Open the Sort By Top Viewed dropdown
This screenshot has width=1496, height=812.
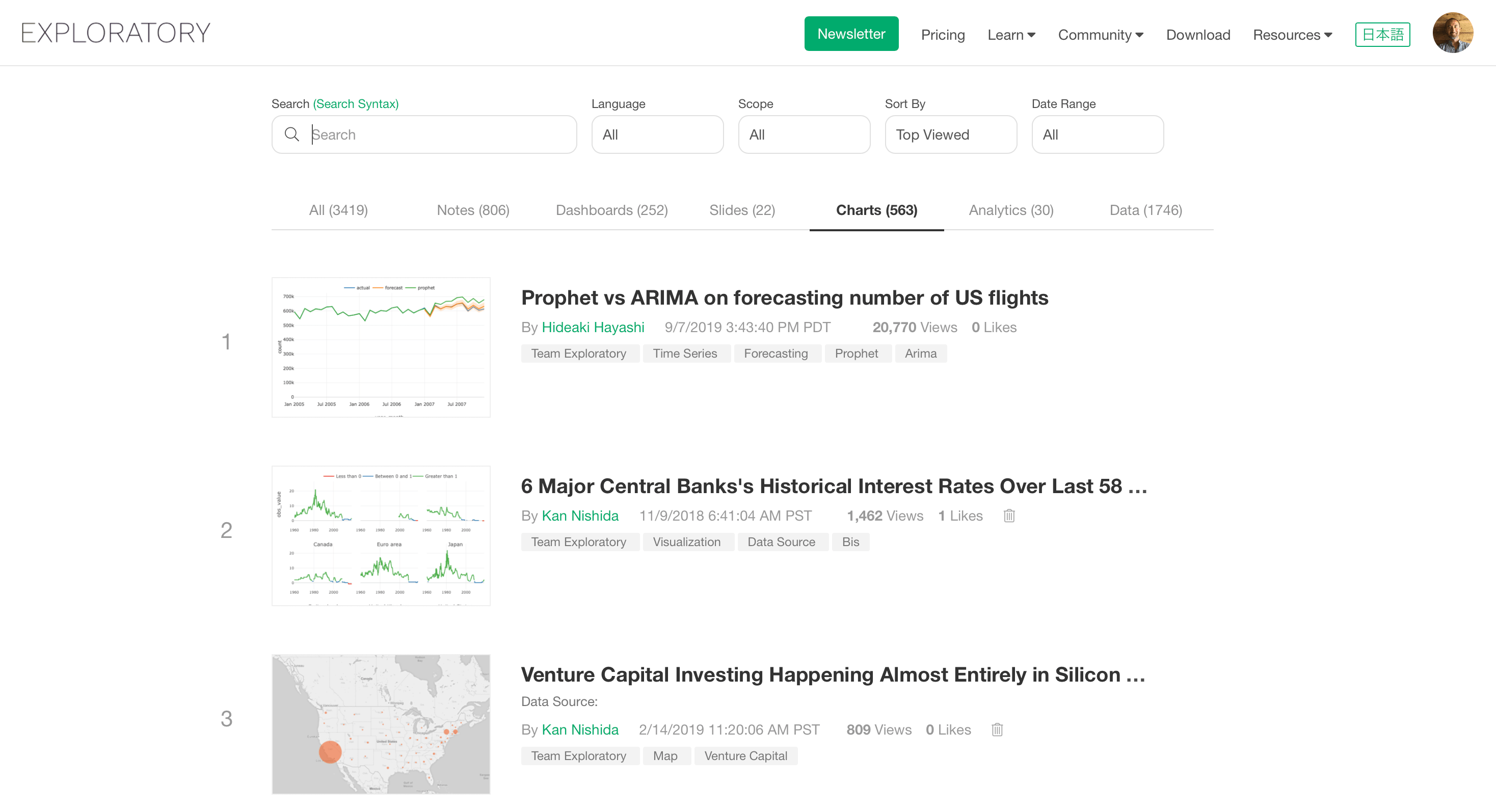[950, 134]
